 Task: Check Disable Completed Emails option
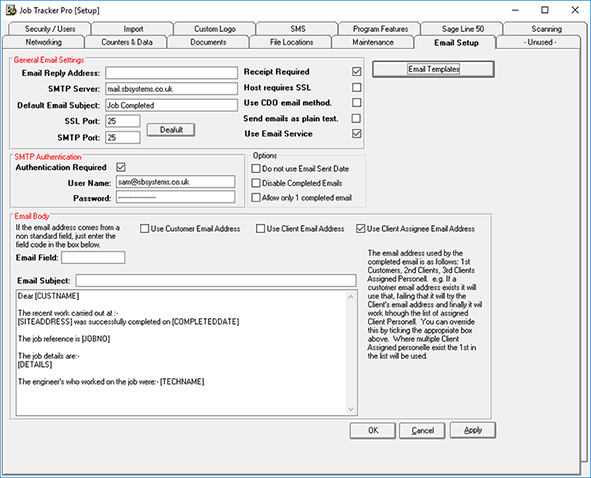click(256, 183)
